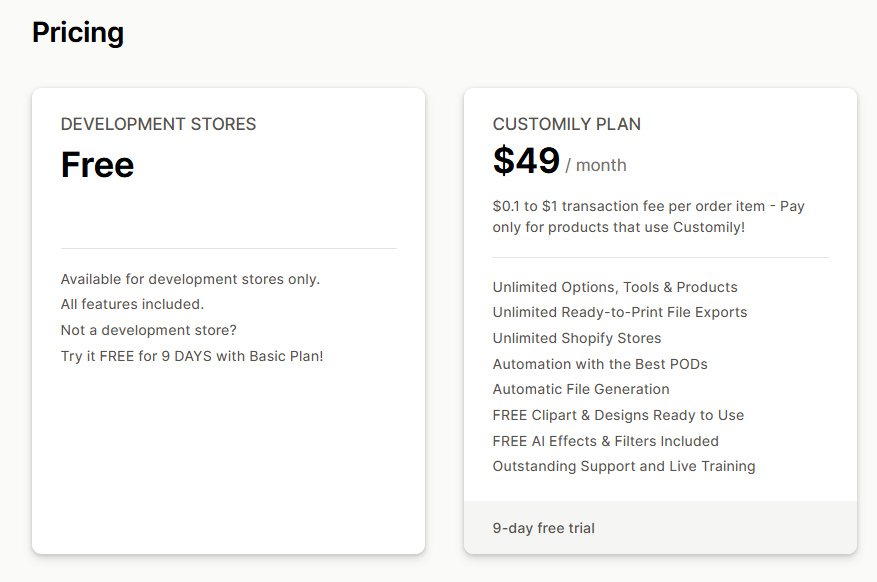This screenshot has height=582, width=877.
Task: Click 'FREE Clipart & Designs Ready to Use'
Action: (x=618, y=415)
